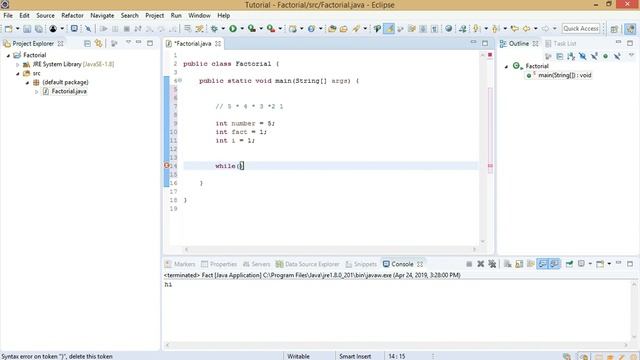
Task: Expand the JRE System Library node
Action: pyautogui.click(x=18, y=64)
